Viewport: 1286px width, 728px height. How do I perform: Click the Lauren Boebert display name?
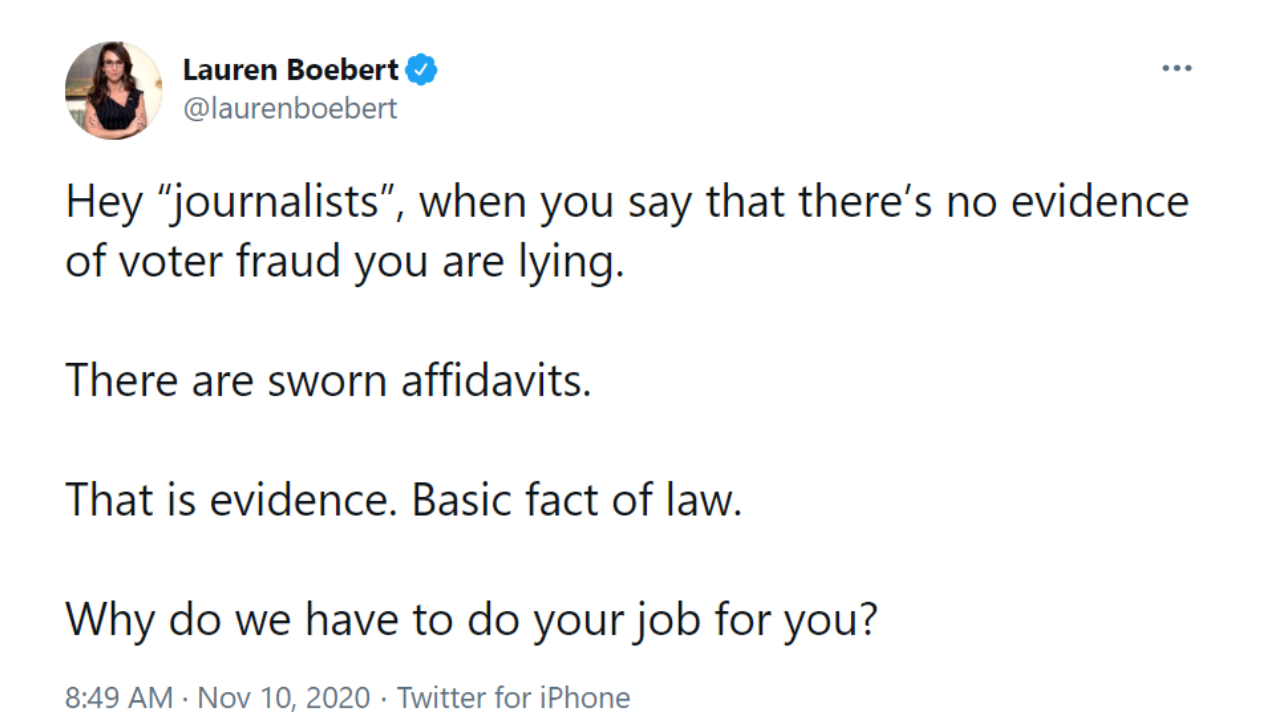click(291, 71)
